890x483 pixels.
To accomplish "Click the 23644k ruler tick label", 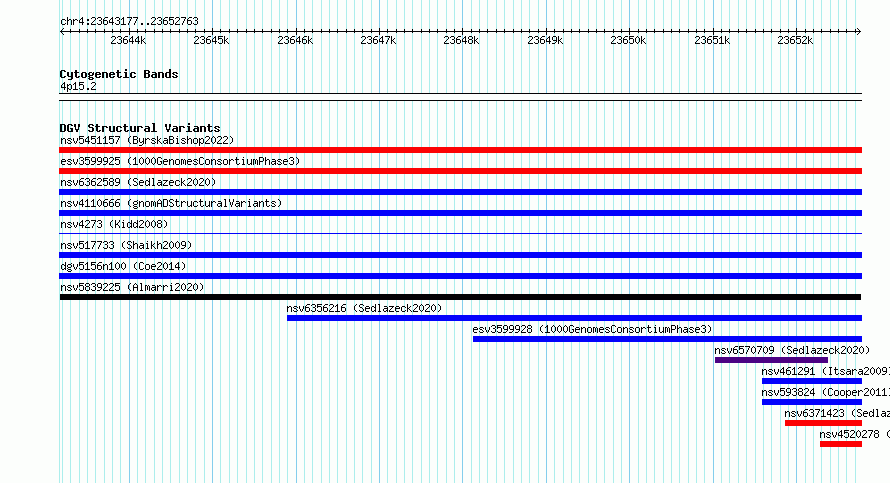I will (128, 40).
